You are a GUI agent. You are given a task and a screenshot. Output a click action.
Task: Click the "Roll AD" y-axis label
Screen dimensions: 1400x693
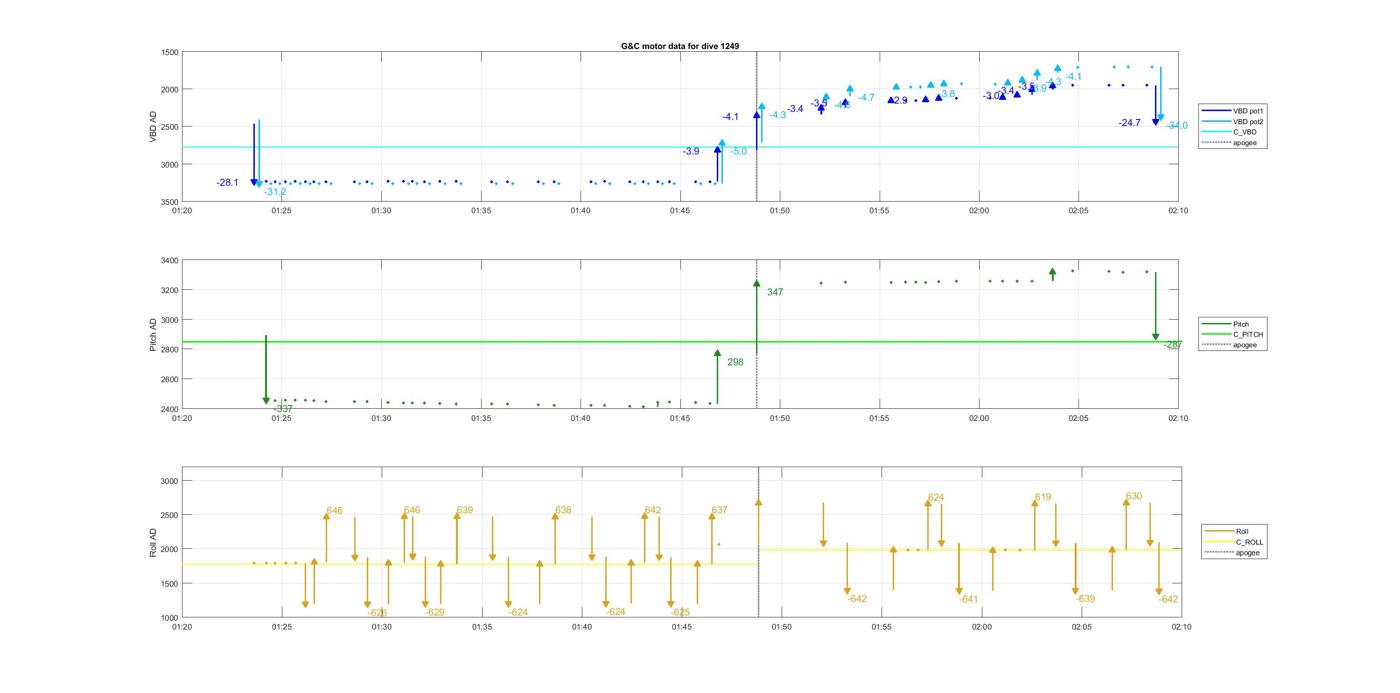pyautogui.click(x=153, y=542)
